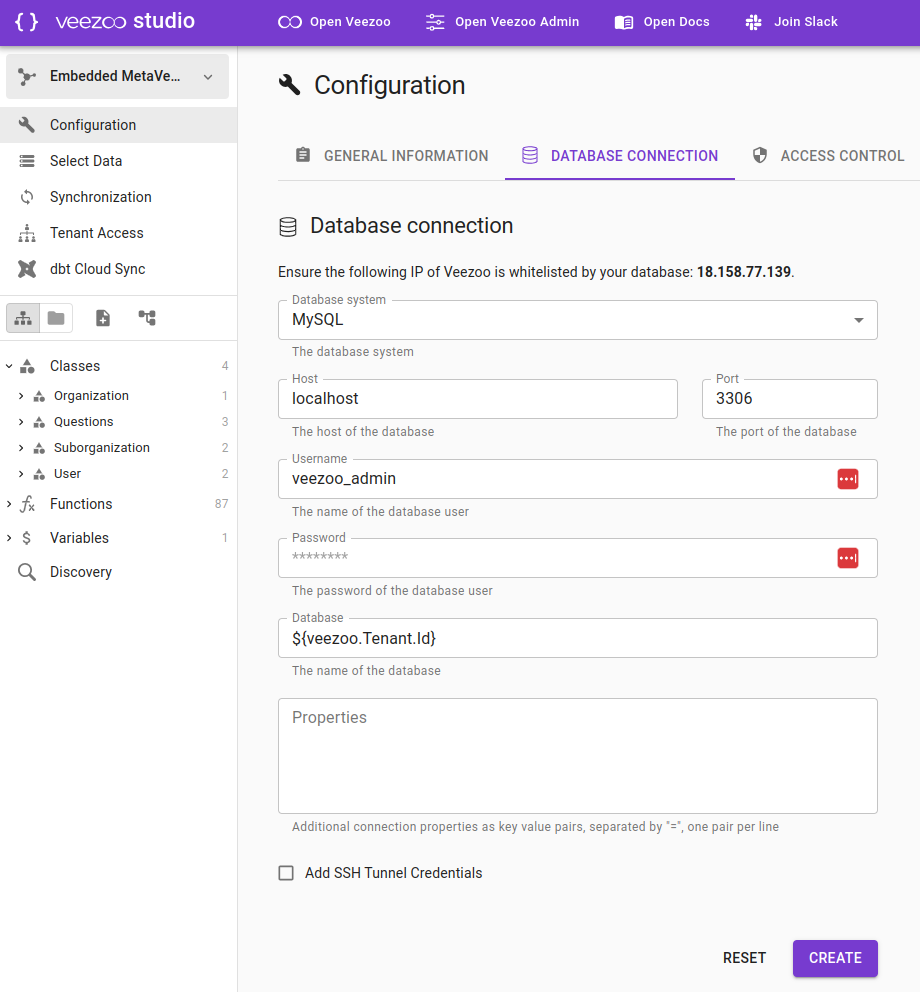
Task: Collapse the Classes tree section
Action: click(9, 366)
